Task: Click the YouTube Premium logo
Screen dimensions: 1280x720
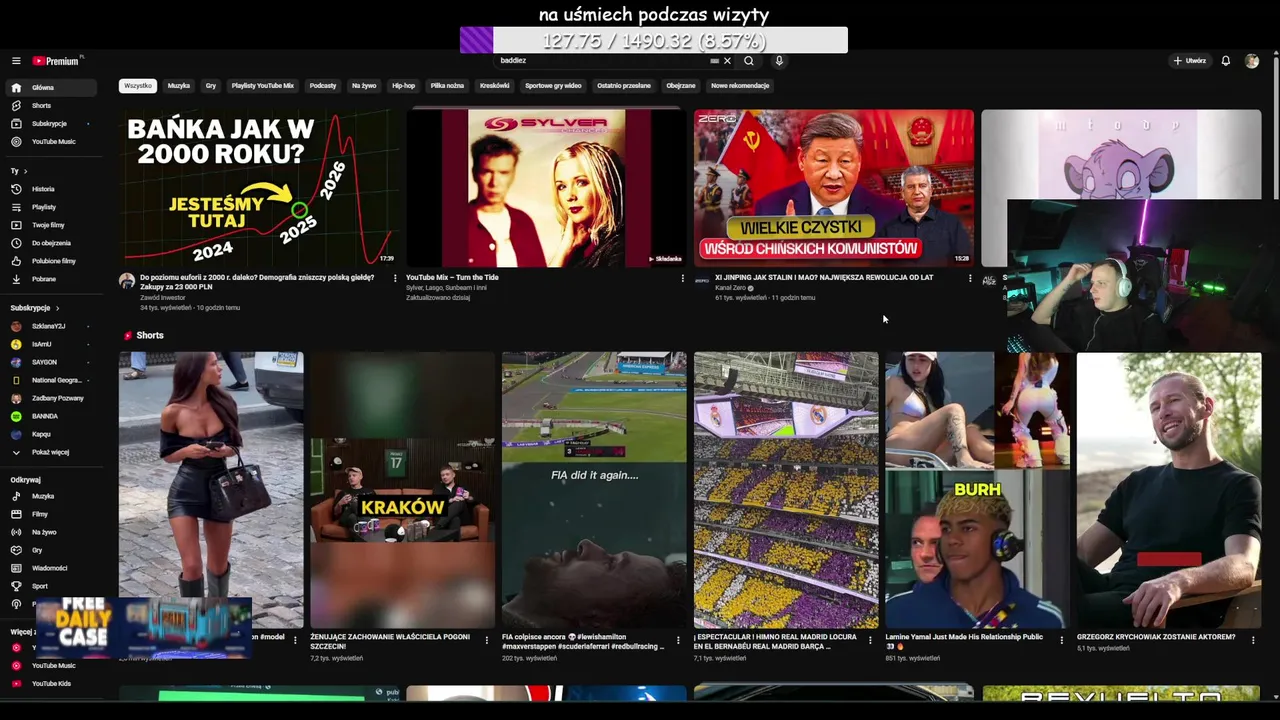Action: 56,61
